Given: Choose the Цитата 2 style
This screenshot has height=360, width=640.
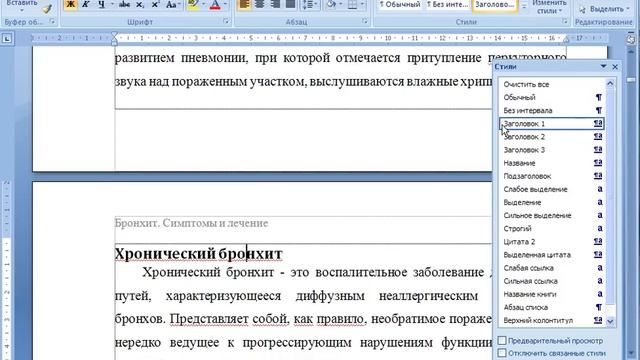Looking at the screenshot, I should tap(551, 242).
